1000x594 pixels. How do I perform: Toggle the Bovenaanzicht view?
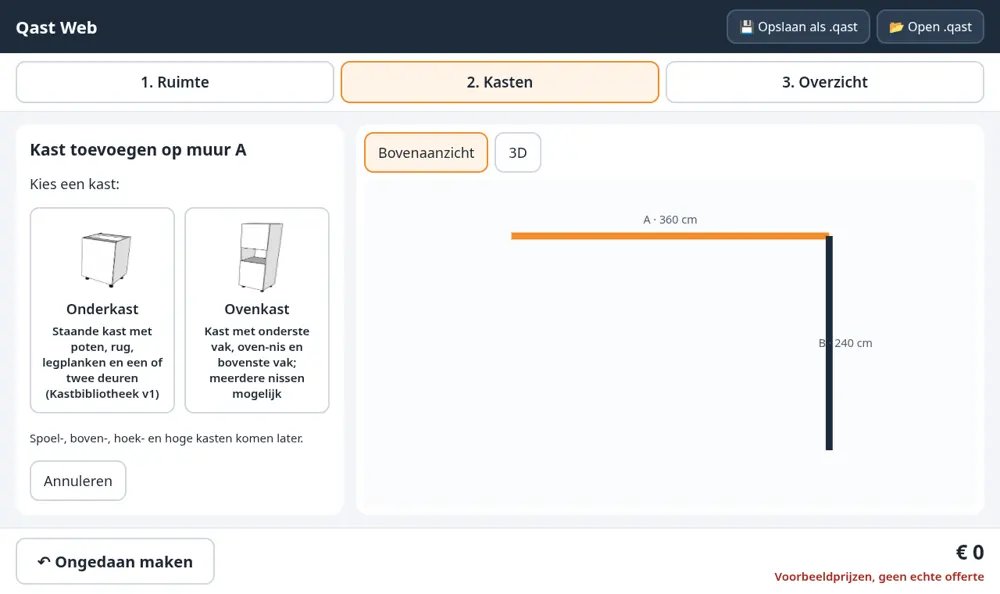426,152
